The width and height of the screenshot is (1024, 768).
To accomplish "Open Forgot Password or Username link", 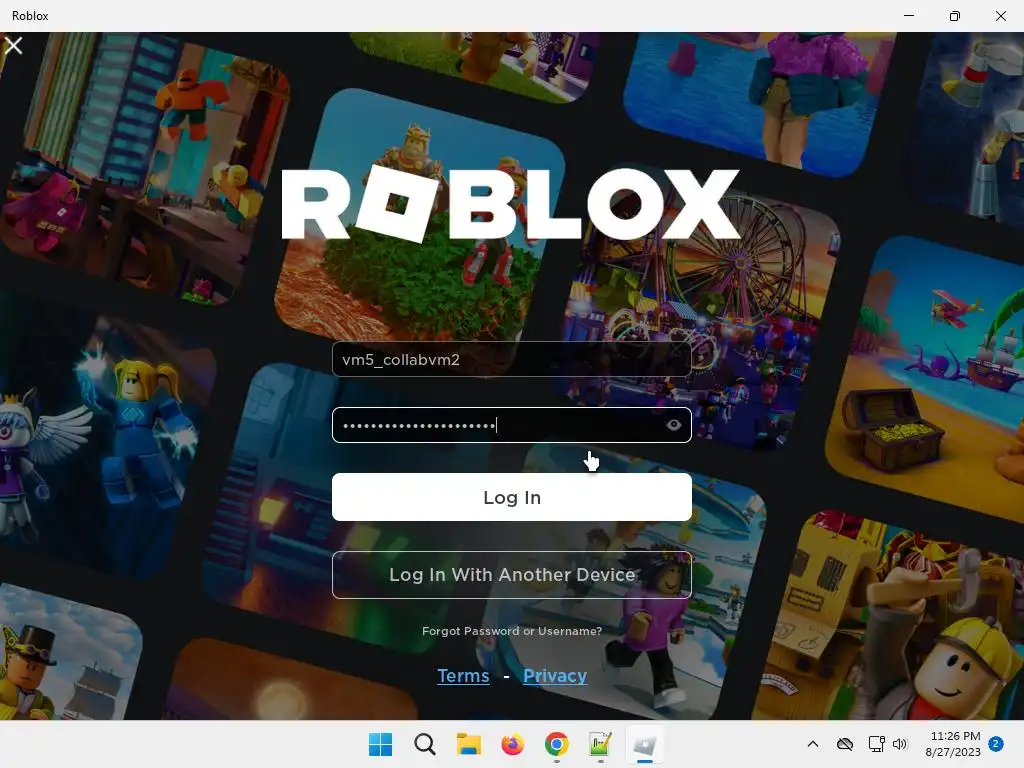I will coord(511,631).
